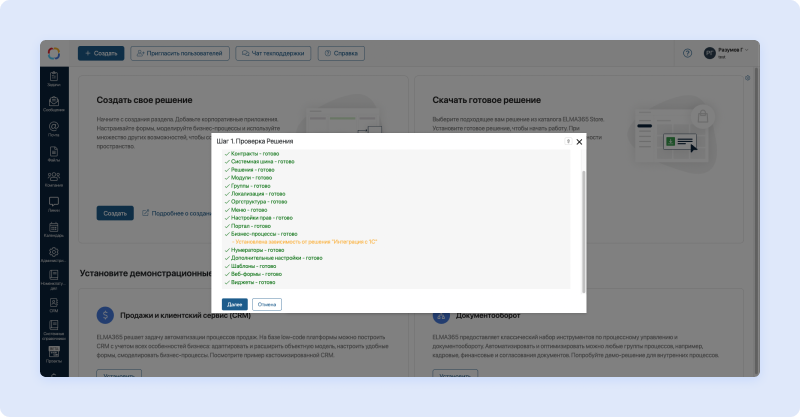Open Сообщения in the left sidebar

pyautogui.click(x=53, y=104)
